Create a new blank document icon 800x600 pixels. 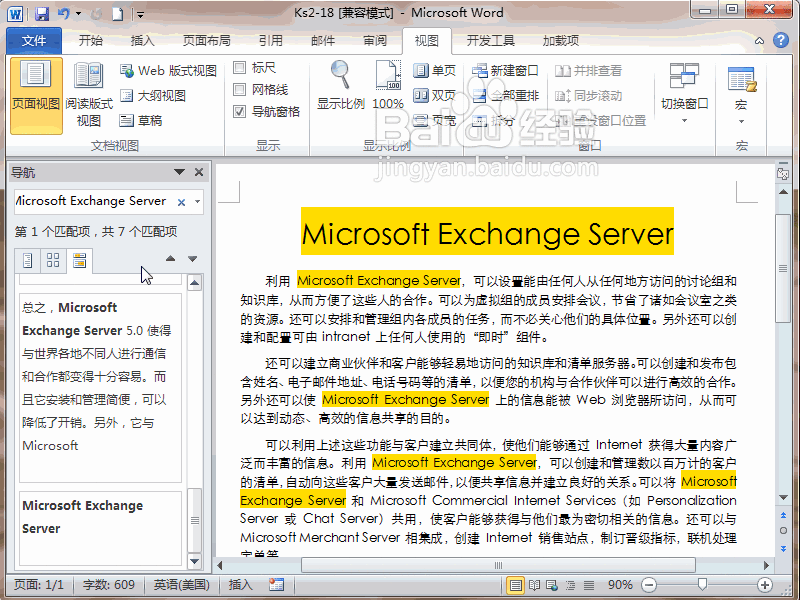pos(118,14)
